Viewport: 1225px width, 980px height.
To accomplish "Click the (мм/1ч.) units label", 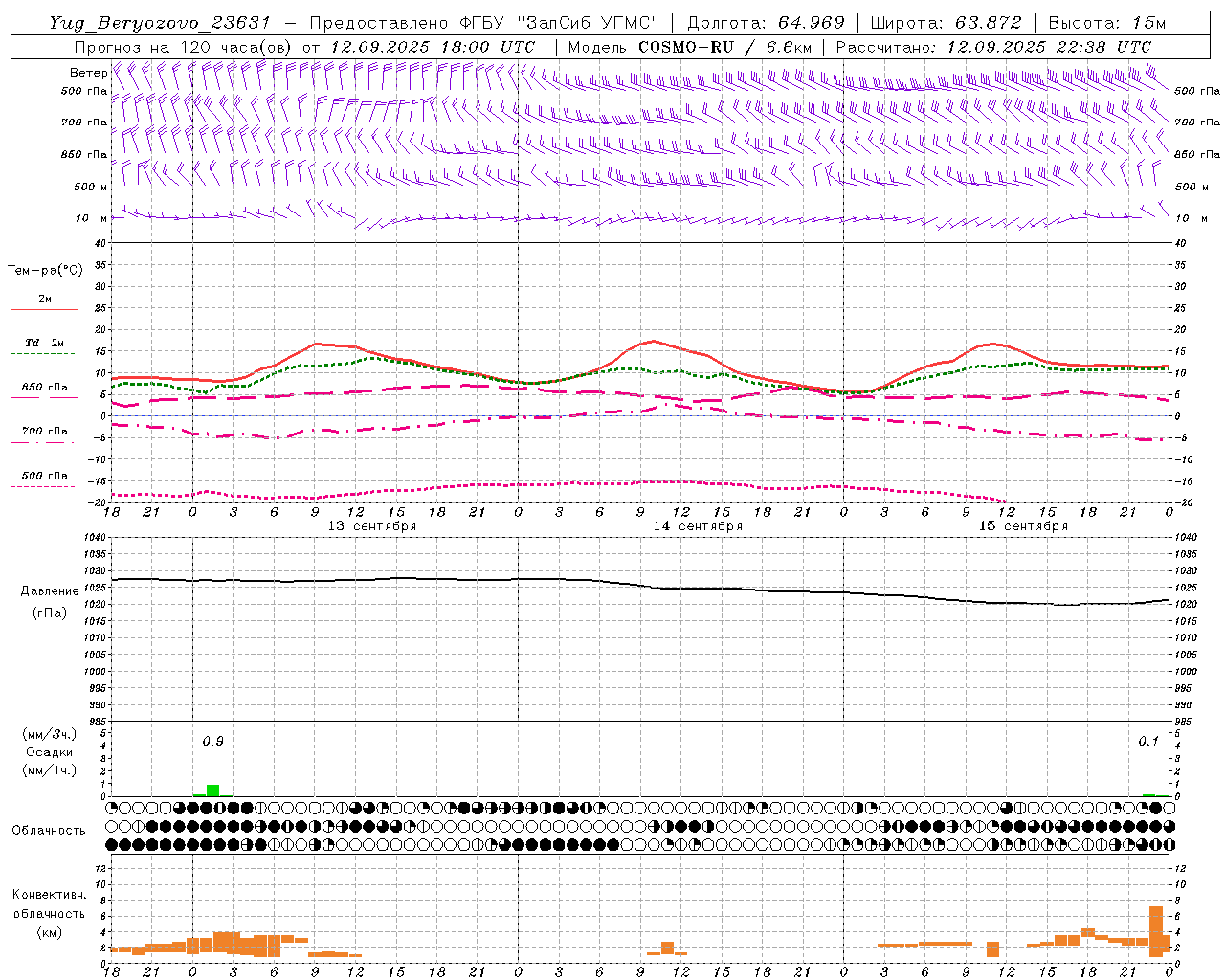I will tap(49, 770).
